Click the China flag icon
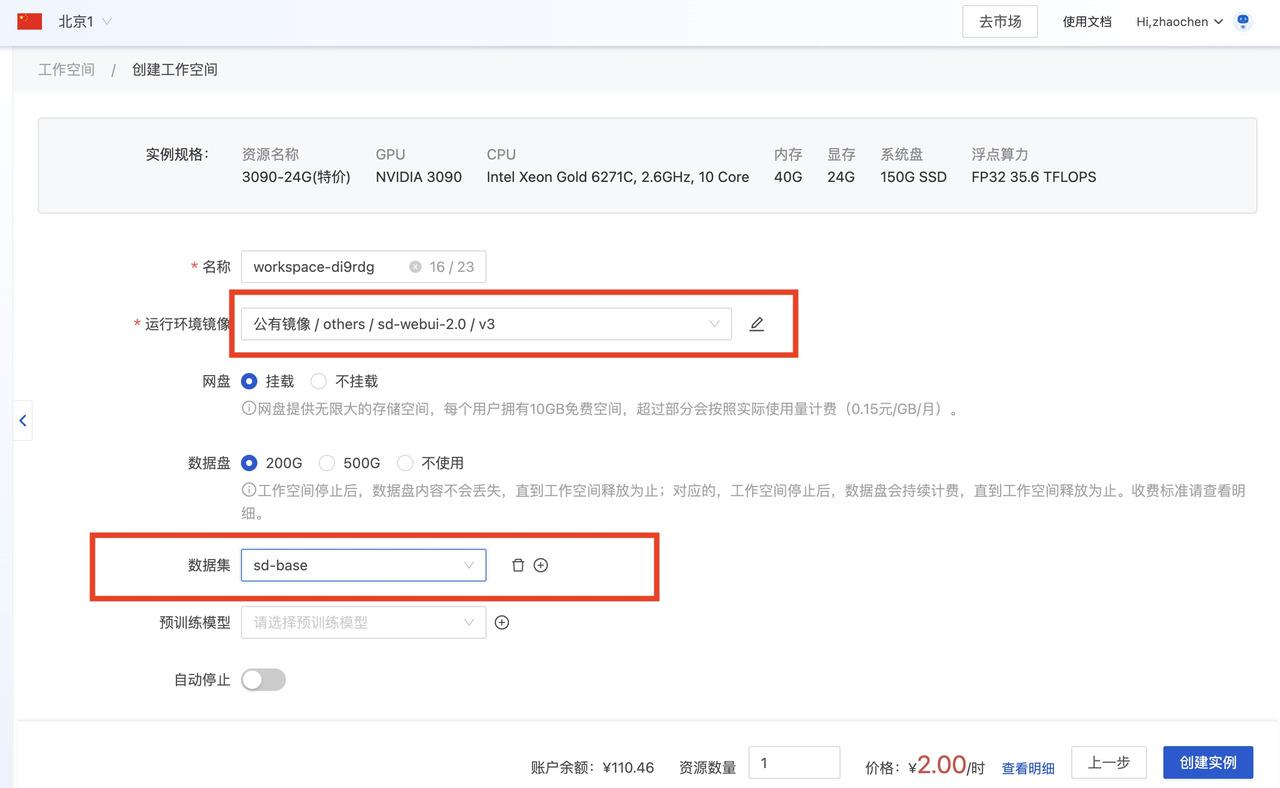This screenshot has width=1280, height=788. pos(30,21)
